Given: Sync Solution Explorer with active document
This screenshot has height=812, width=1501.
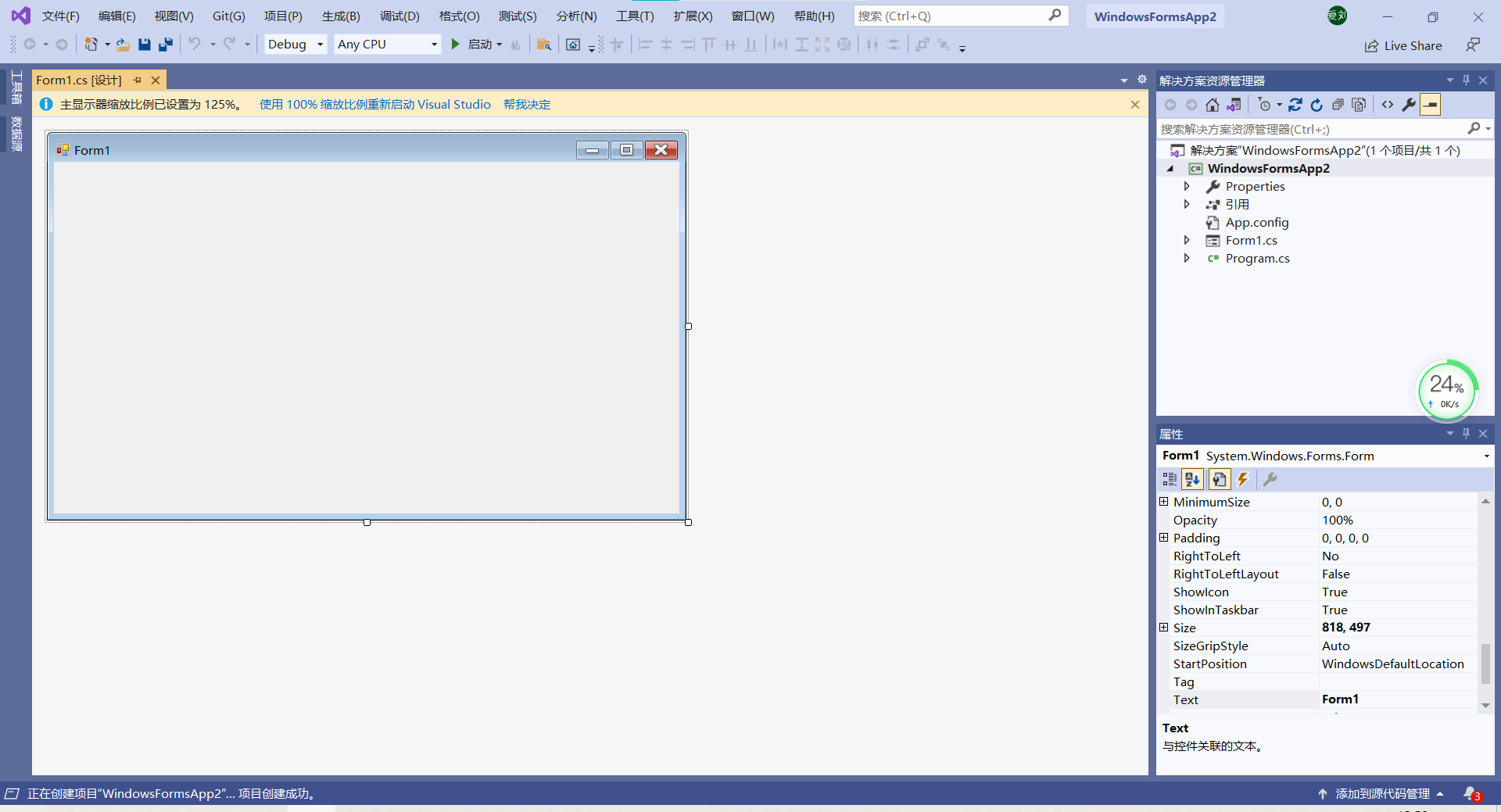Looking at the screenshot, I should click(1295, 105).
